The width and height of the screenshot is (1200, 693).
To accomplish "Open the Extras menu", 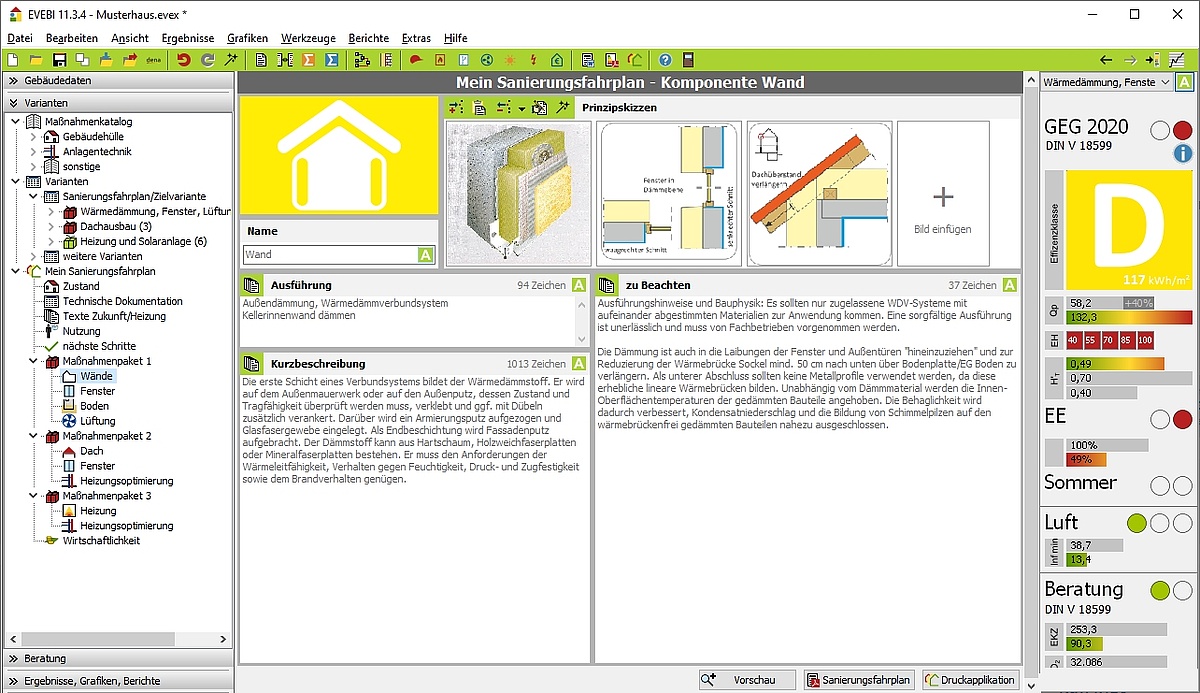I will coord(416,38).
